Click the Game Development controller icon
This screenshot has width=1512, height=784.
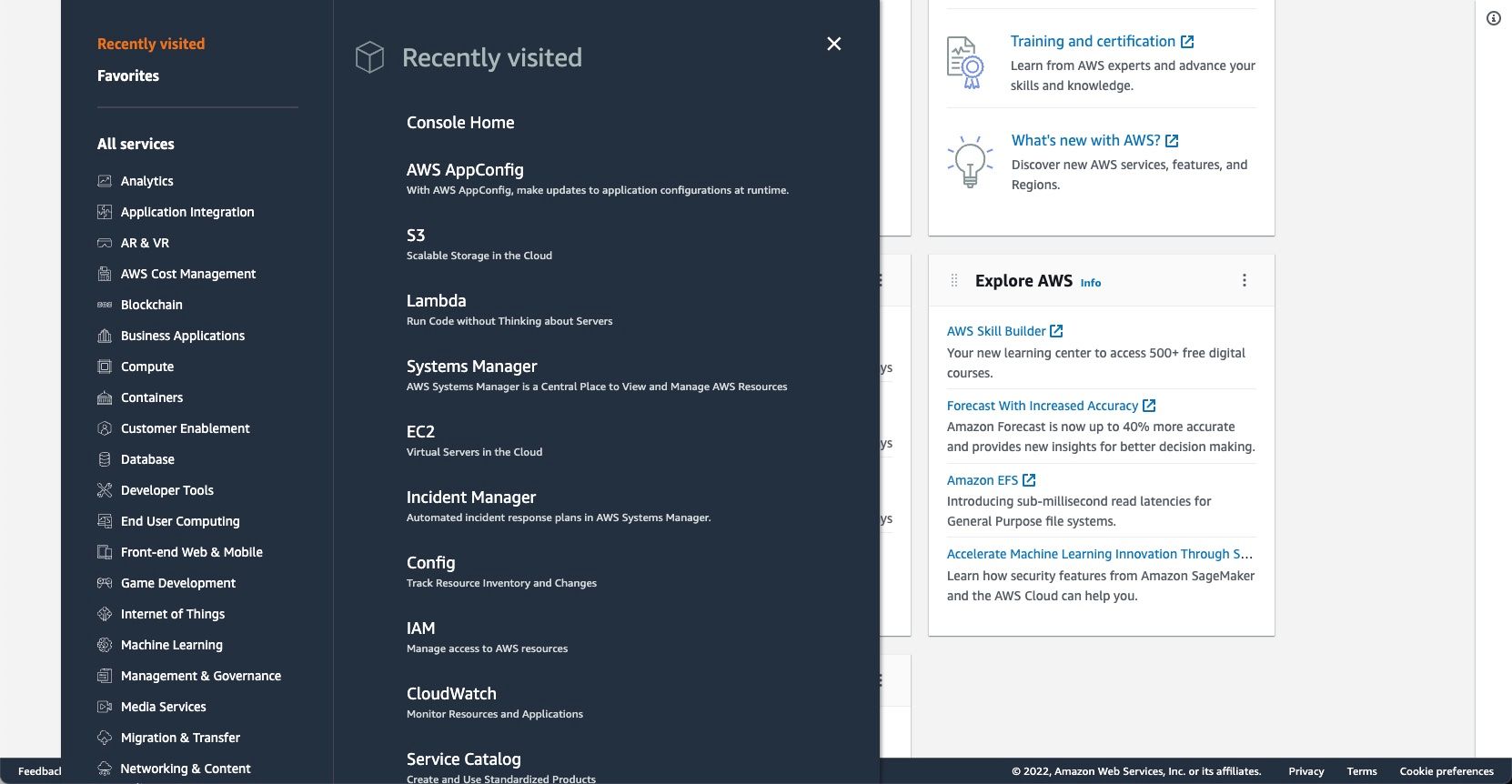[x=105, y=583]
